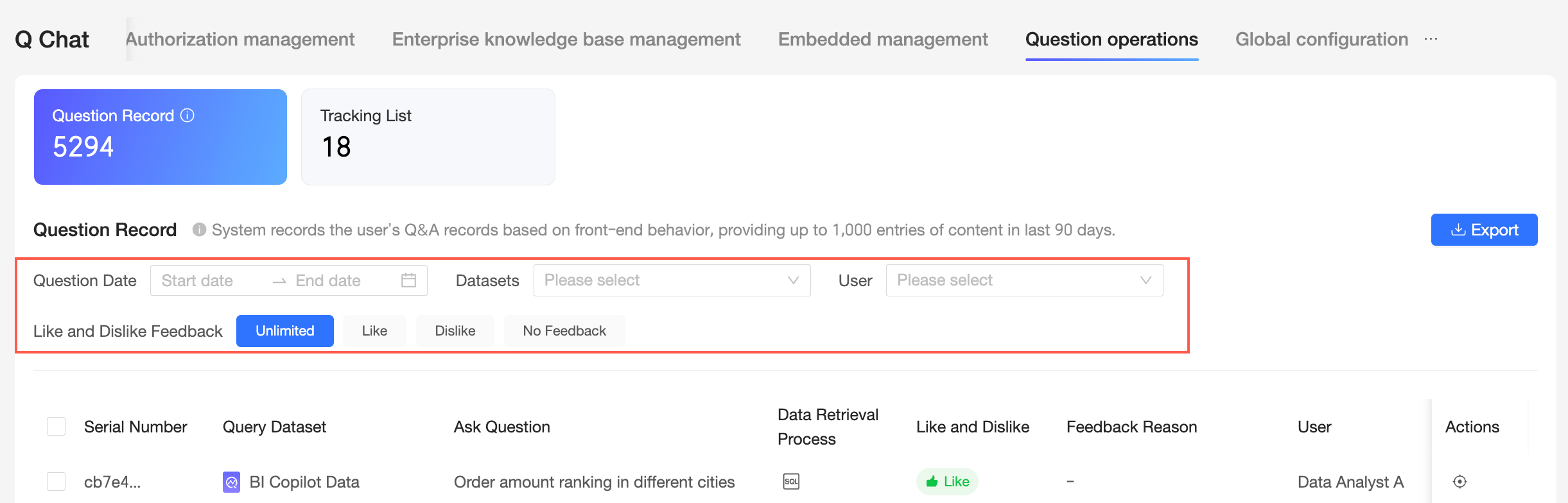Image resolution: width=1568 pixels, height=503 pixels.
Task: Click the Start date input field
Action: (x=205, y=280)
